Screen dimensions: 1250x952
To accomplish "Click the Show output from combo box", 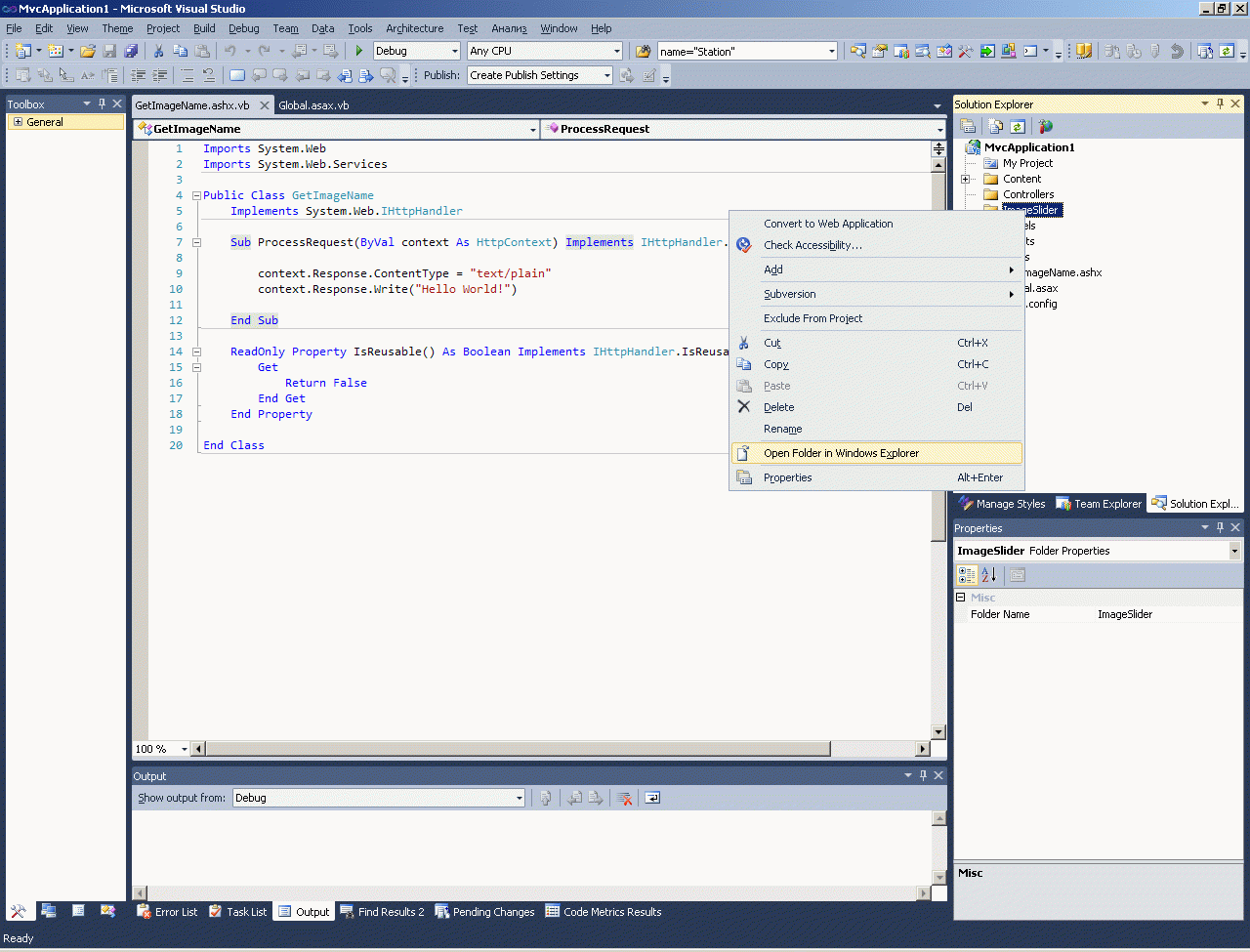I will tap(378, 798).
